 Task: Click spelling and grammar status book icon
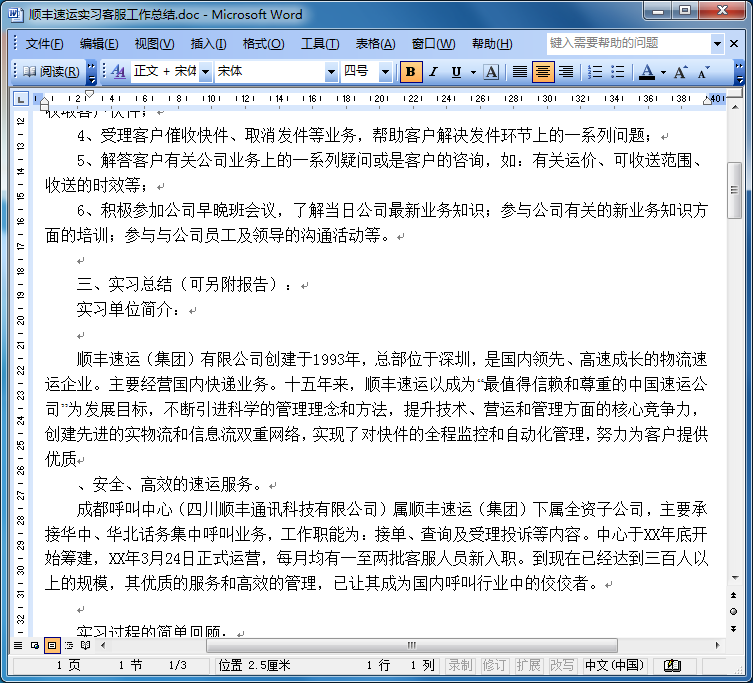672,665
